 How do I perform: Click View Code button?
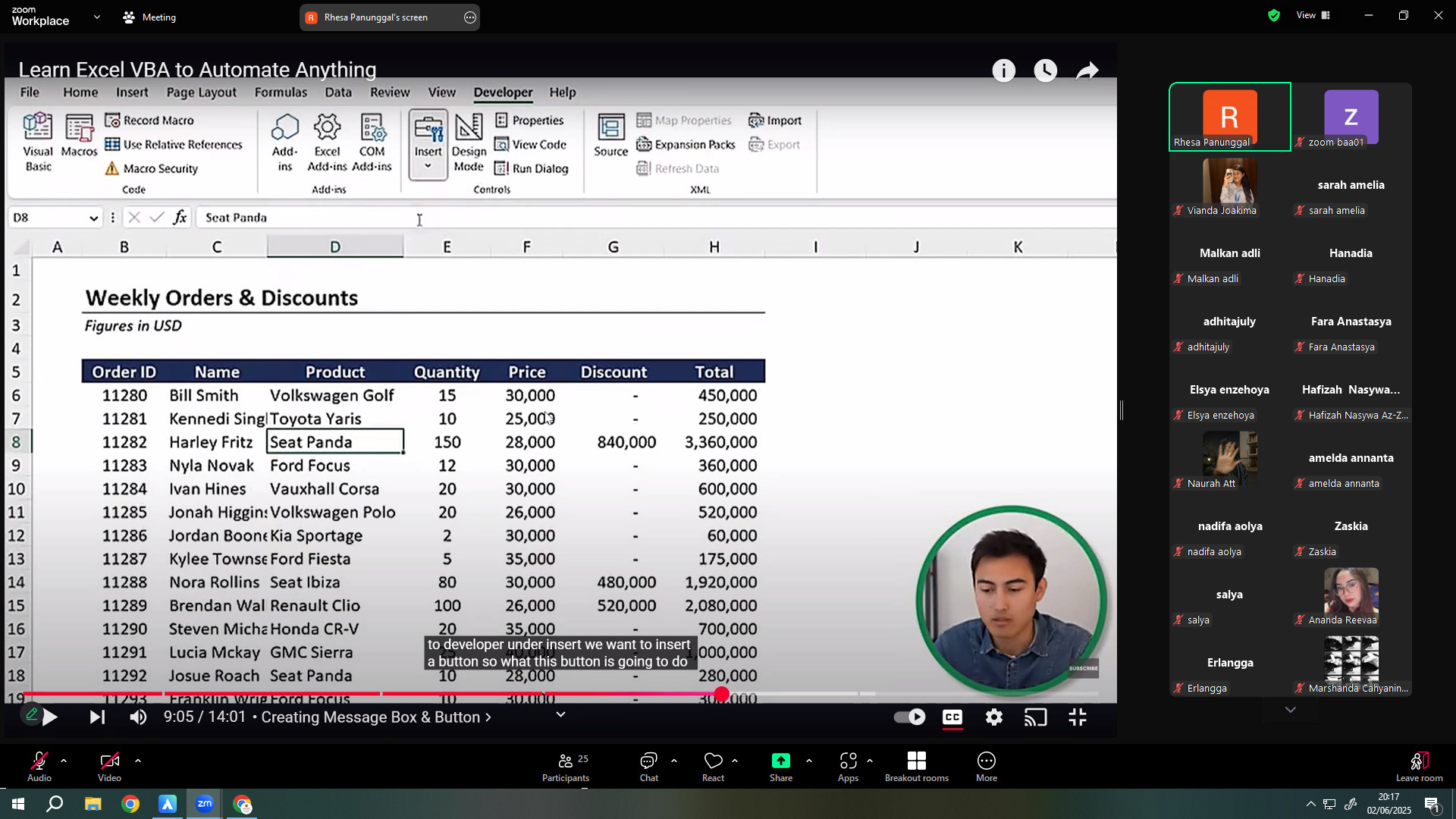[531, 145]
